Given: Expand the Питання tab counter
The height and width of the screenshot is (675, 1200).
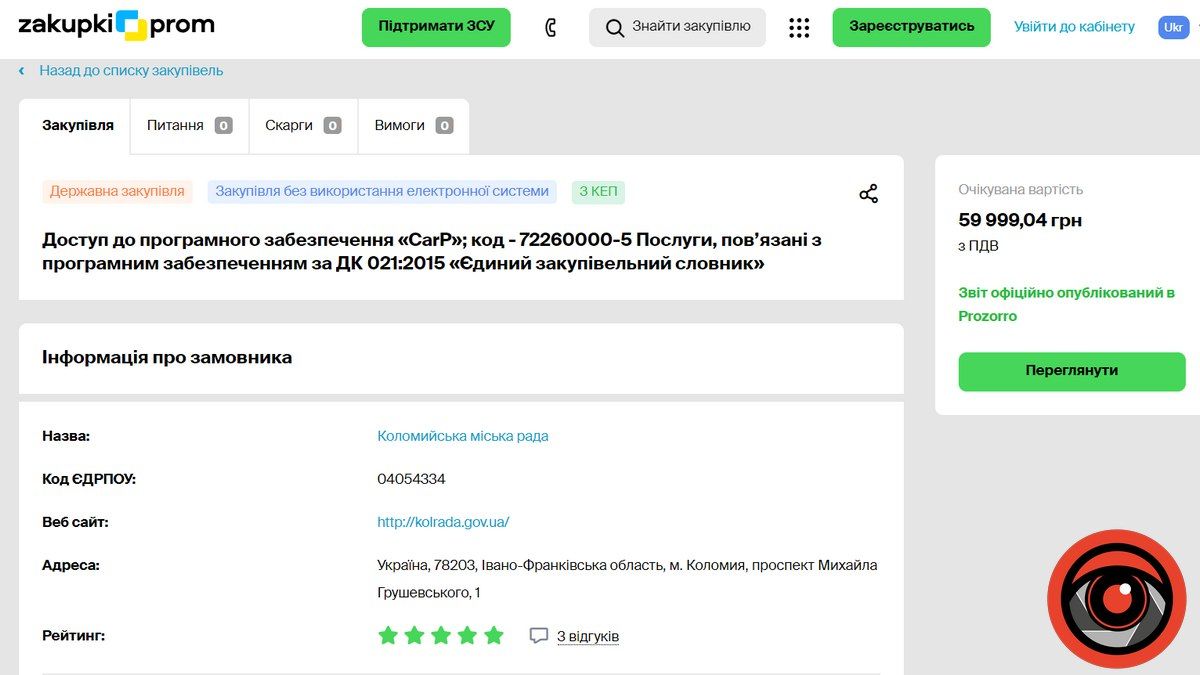Looking at the screenshot, I should (222, 124).
